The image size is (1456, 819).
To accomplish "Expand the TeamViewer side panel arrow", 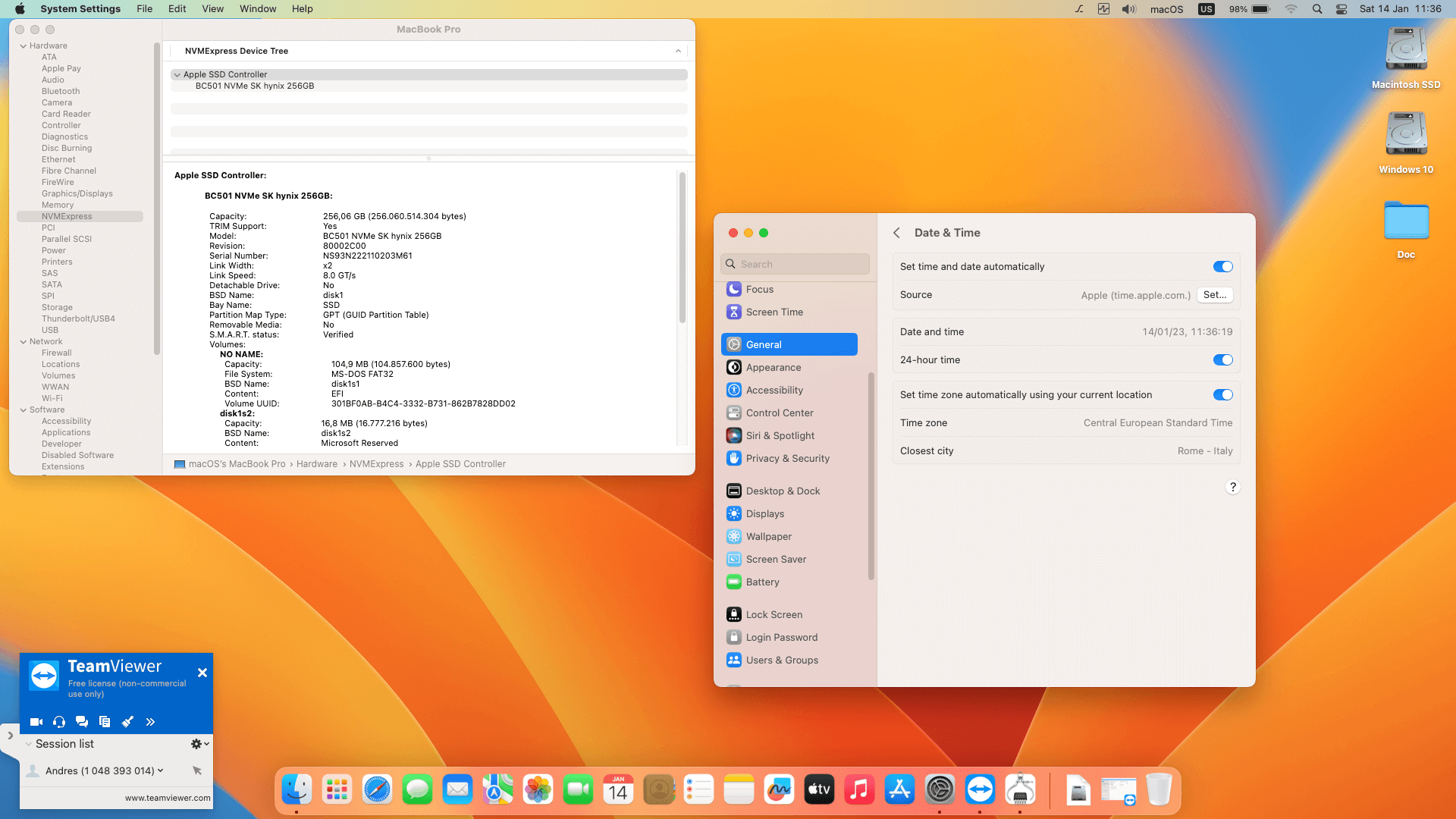I will [10, 735].
